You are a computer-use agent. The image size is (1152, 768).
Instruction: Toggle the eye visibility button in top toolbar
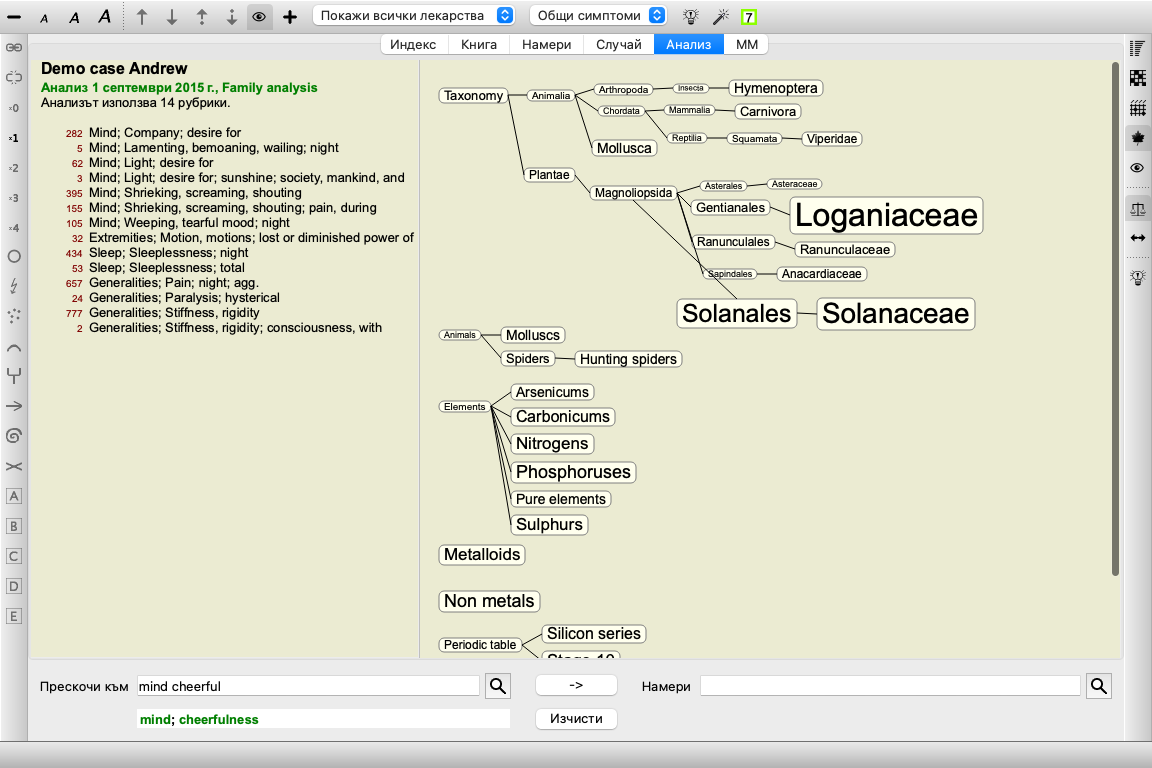click(259, 17)
